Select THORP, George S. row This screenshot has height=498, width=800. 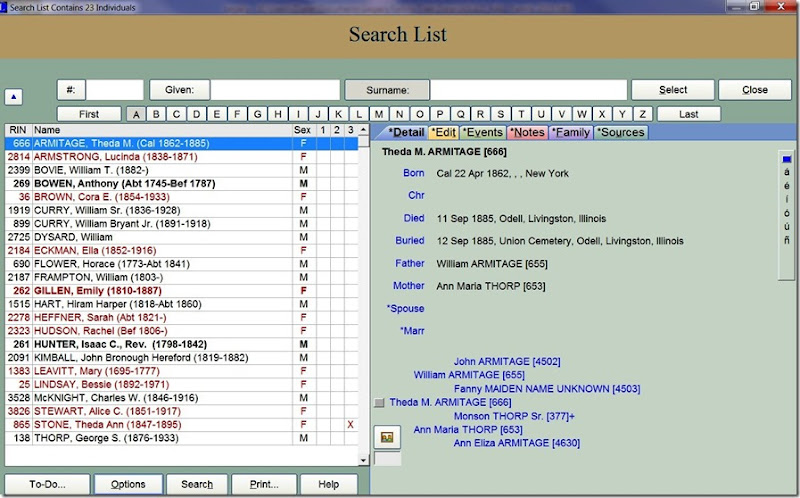tap(181, 438)
